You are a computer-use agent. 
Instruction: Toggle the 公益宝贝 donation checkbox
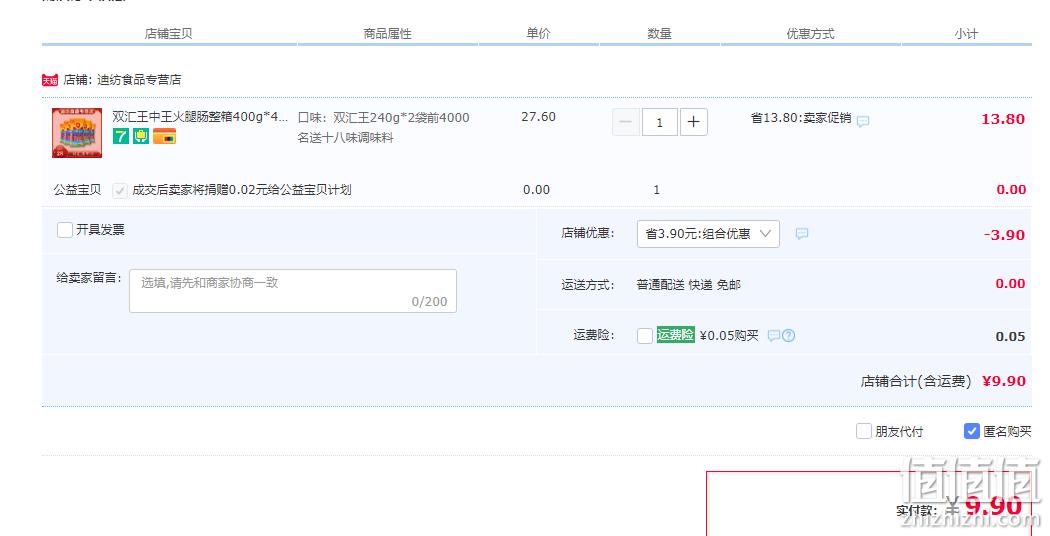pos(120,190)
